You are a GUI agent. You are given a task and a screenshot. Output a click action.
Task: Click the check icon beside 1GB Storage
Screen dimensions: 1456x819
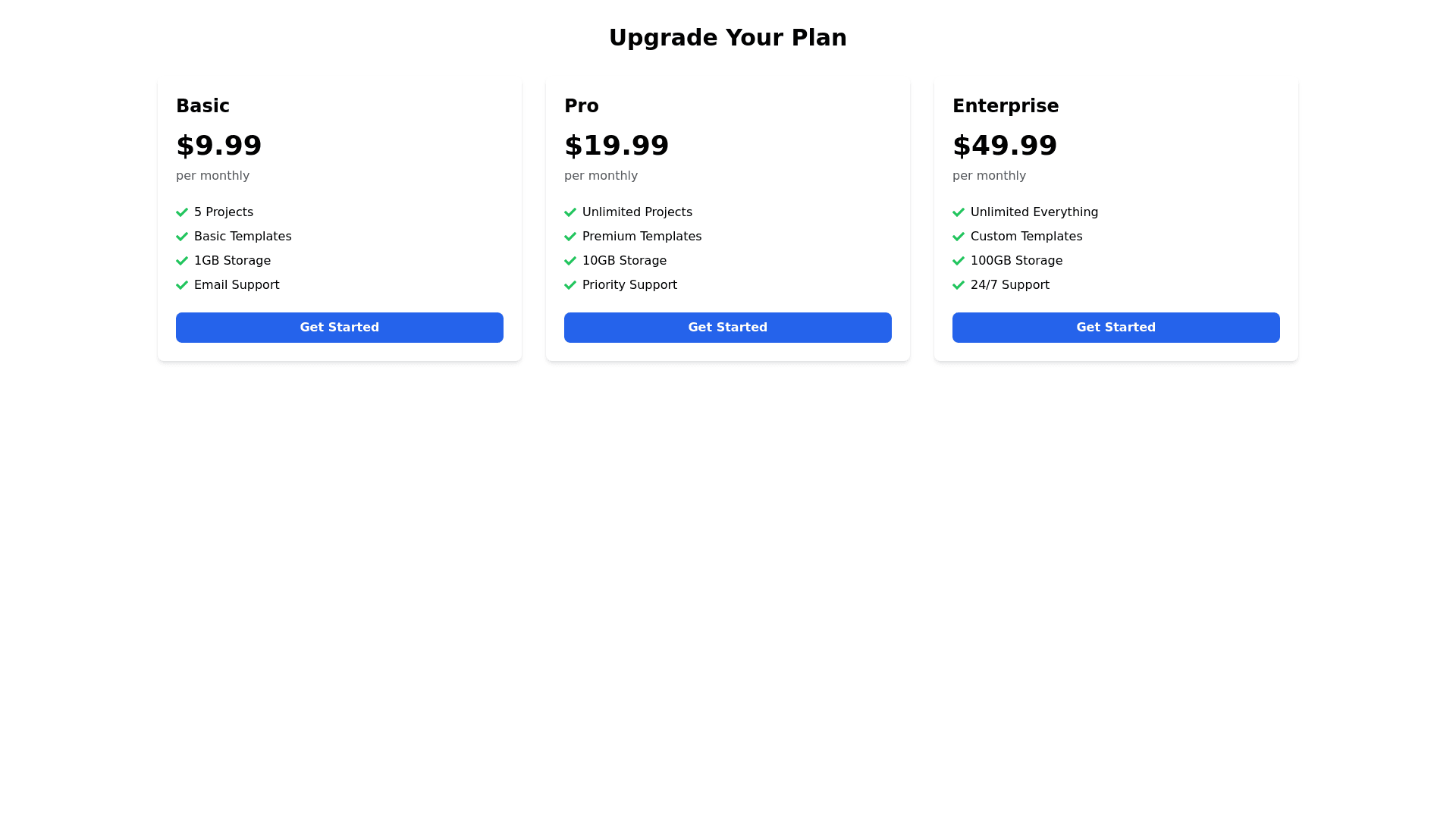tap(182, 261)
